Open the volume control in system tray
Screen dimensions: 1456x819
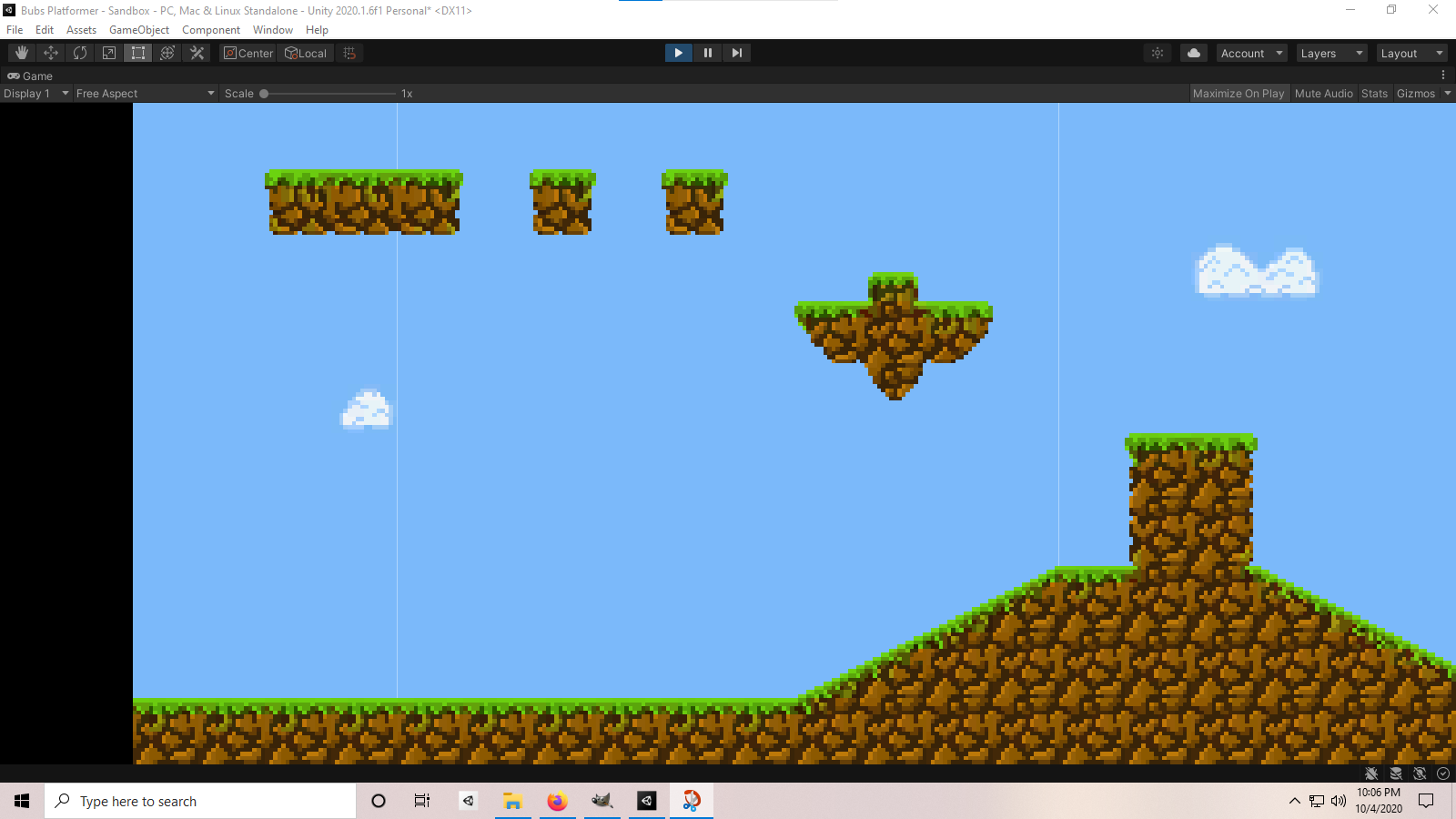1338,801
